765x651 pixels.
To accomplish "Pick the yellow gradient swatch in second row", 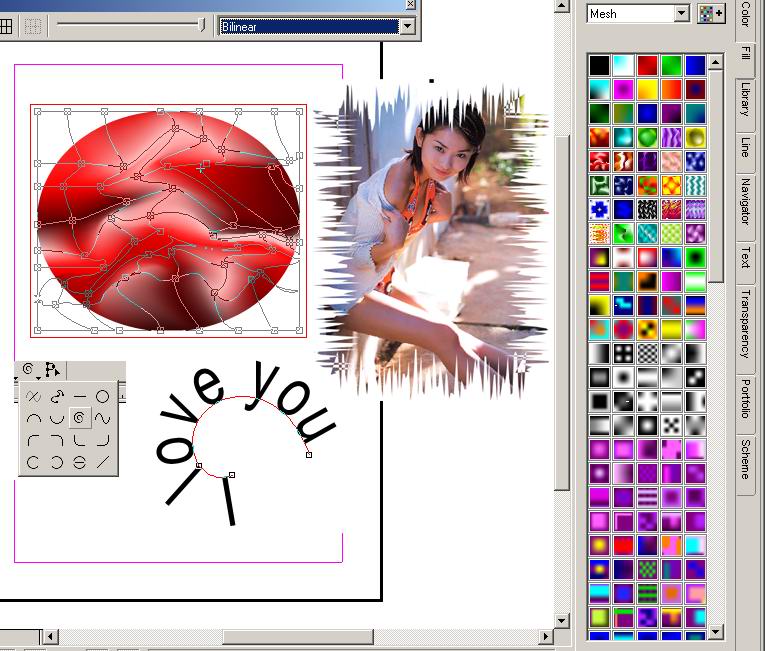I will (647, 89).
